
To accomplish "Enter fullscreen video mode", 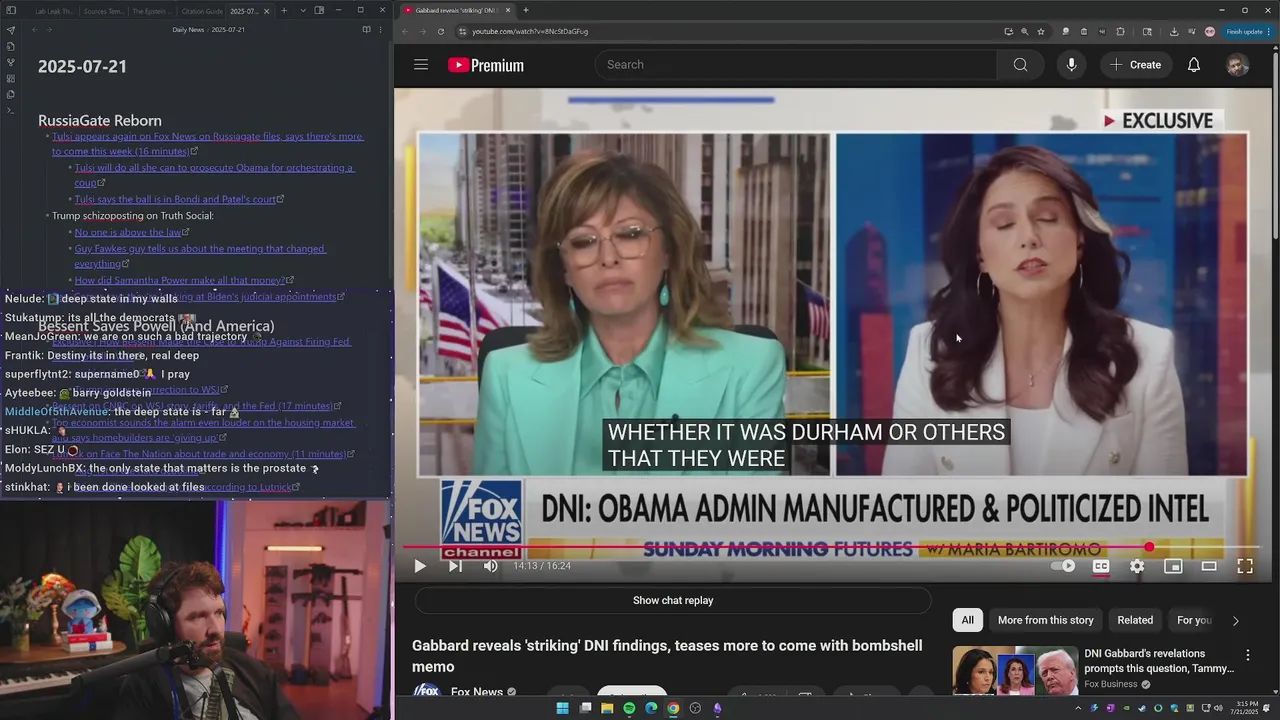I will (x=1245, y=566).
